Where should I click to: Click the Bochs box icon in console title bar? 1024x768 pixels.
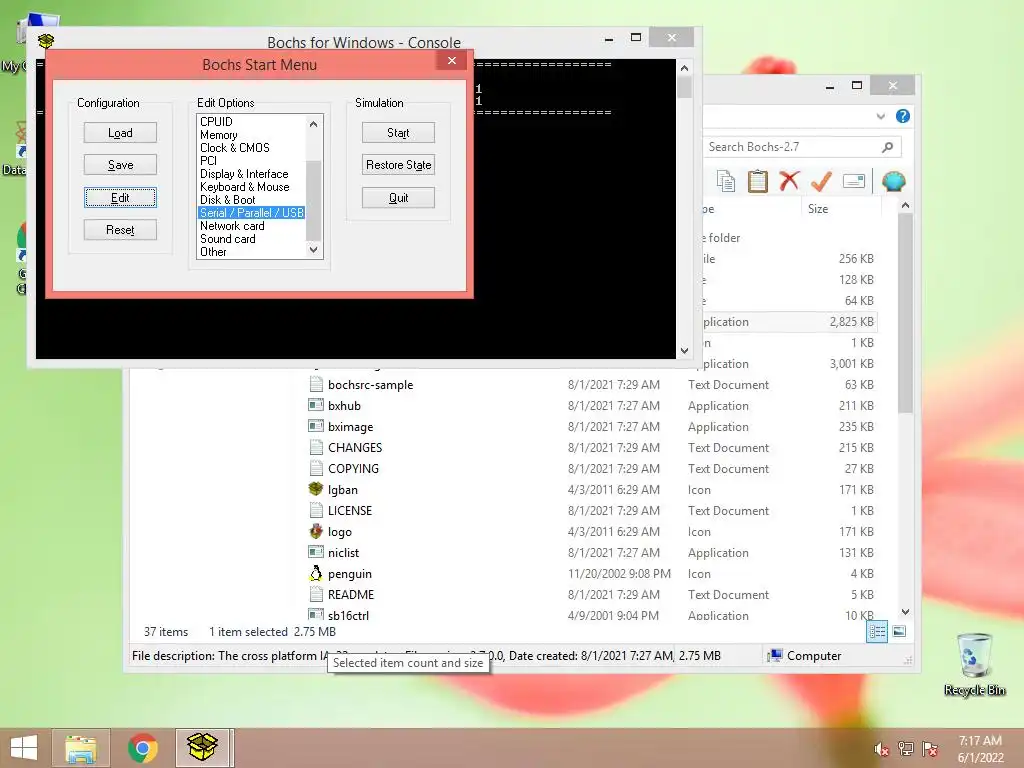46,41
